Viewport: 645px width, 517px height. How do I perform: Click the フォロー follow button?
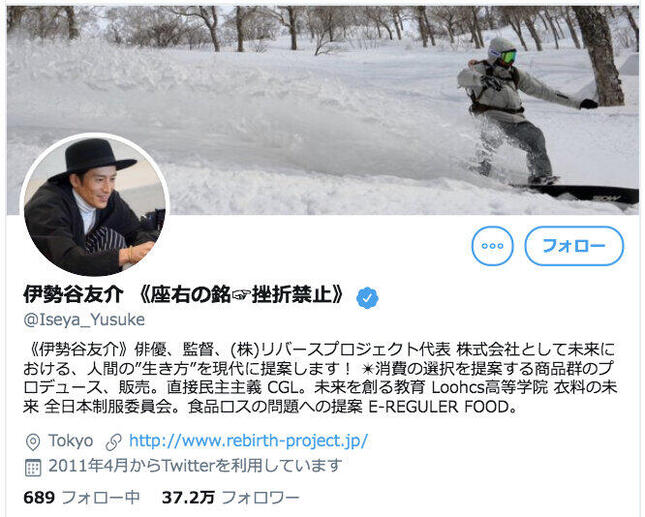click(x=574, y=246)
